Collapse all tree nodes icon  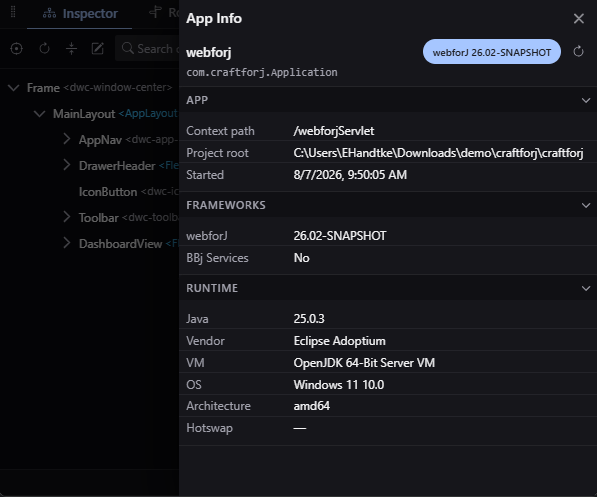(x=72, y=49)
